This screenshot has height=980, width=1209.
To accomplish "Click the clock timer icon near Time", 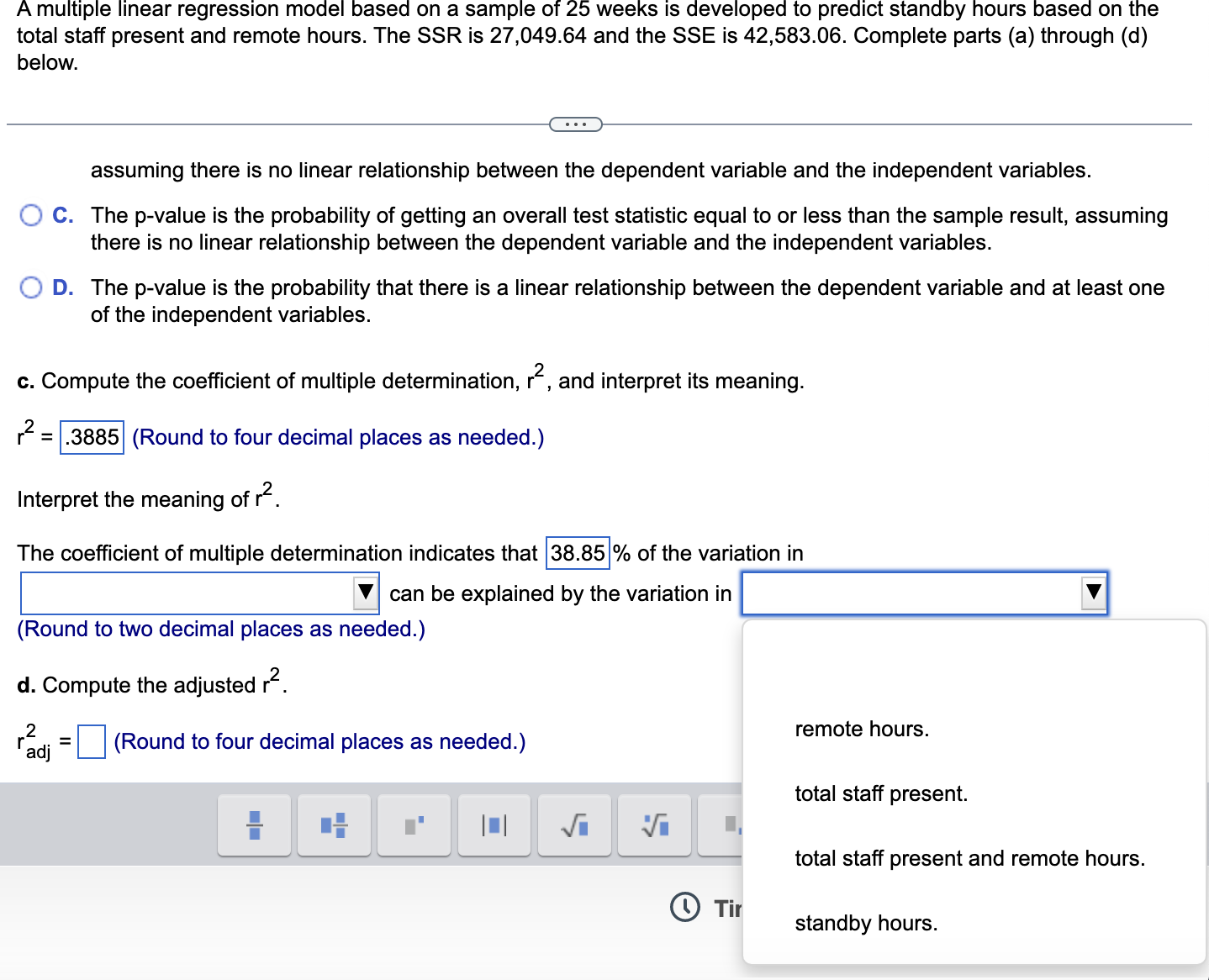I will pyautogui.click(x=684, y=908).
